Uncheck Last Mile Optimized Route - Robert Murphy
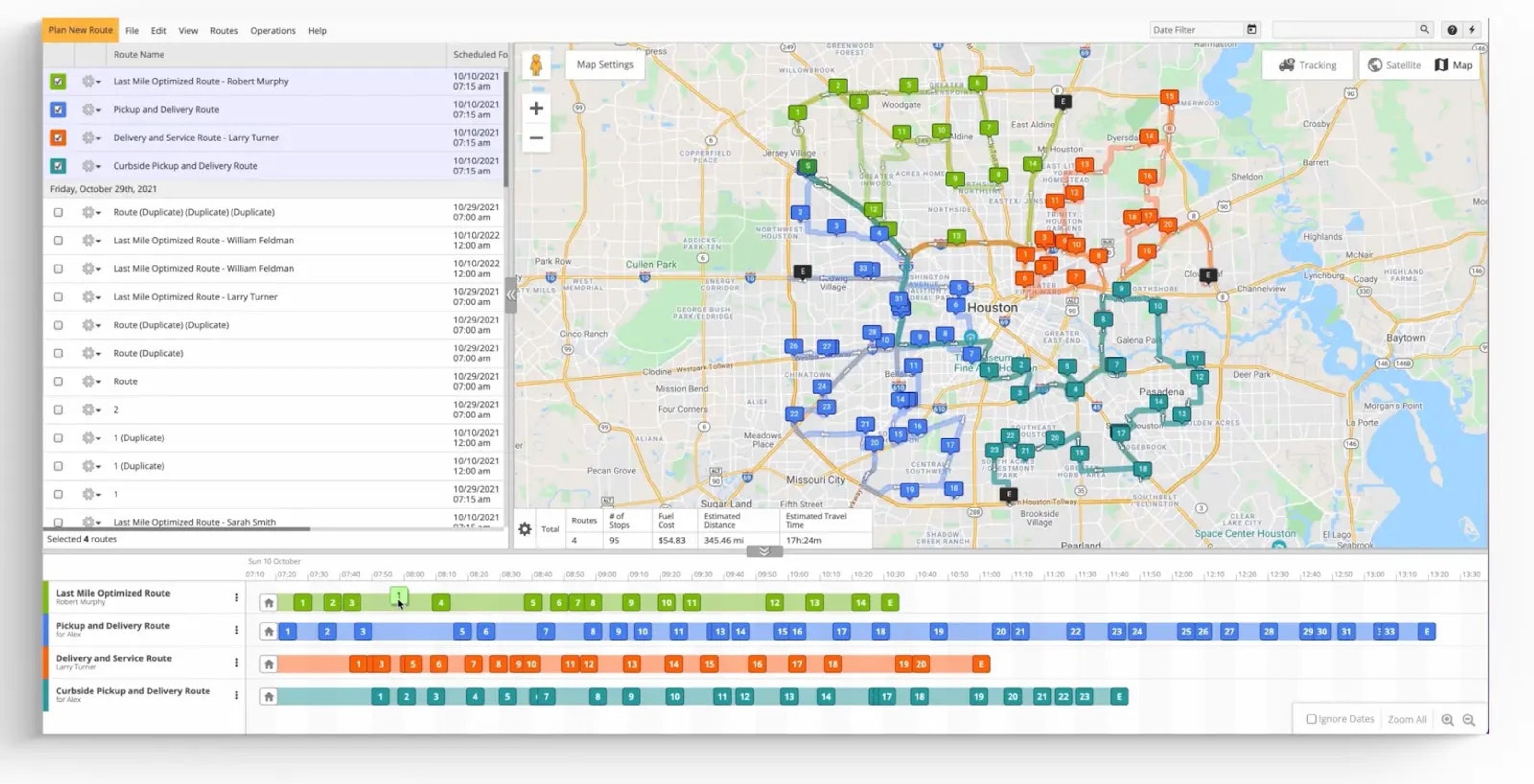 tap(58, 81)
